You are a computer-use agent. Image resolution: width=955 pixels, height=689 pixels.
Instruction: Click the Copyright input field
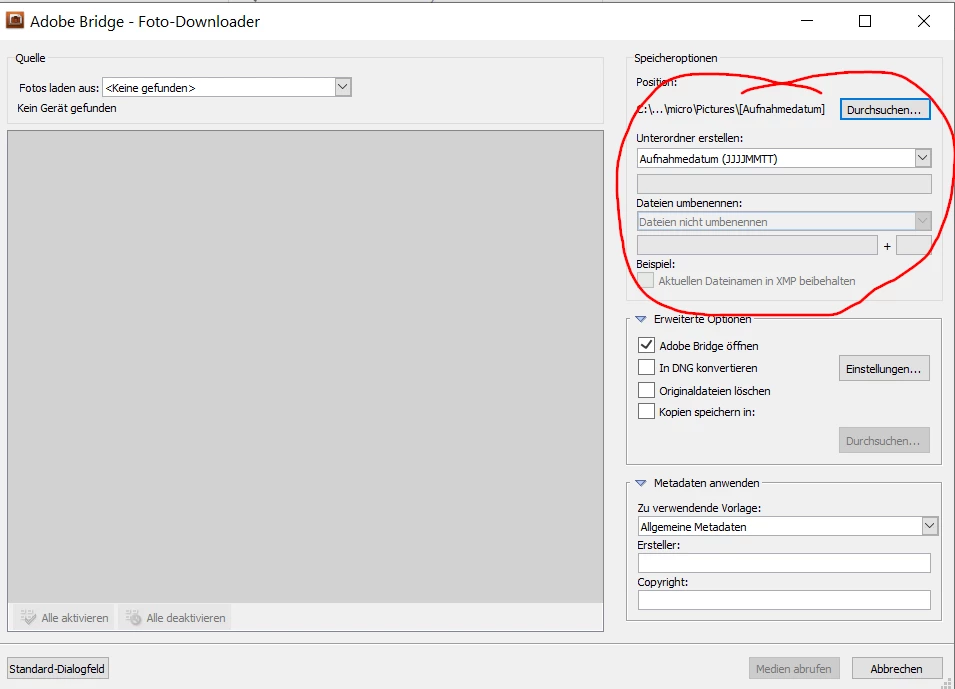coord(784,600)
